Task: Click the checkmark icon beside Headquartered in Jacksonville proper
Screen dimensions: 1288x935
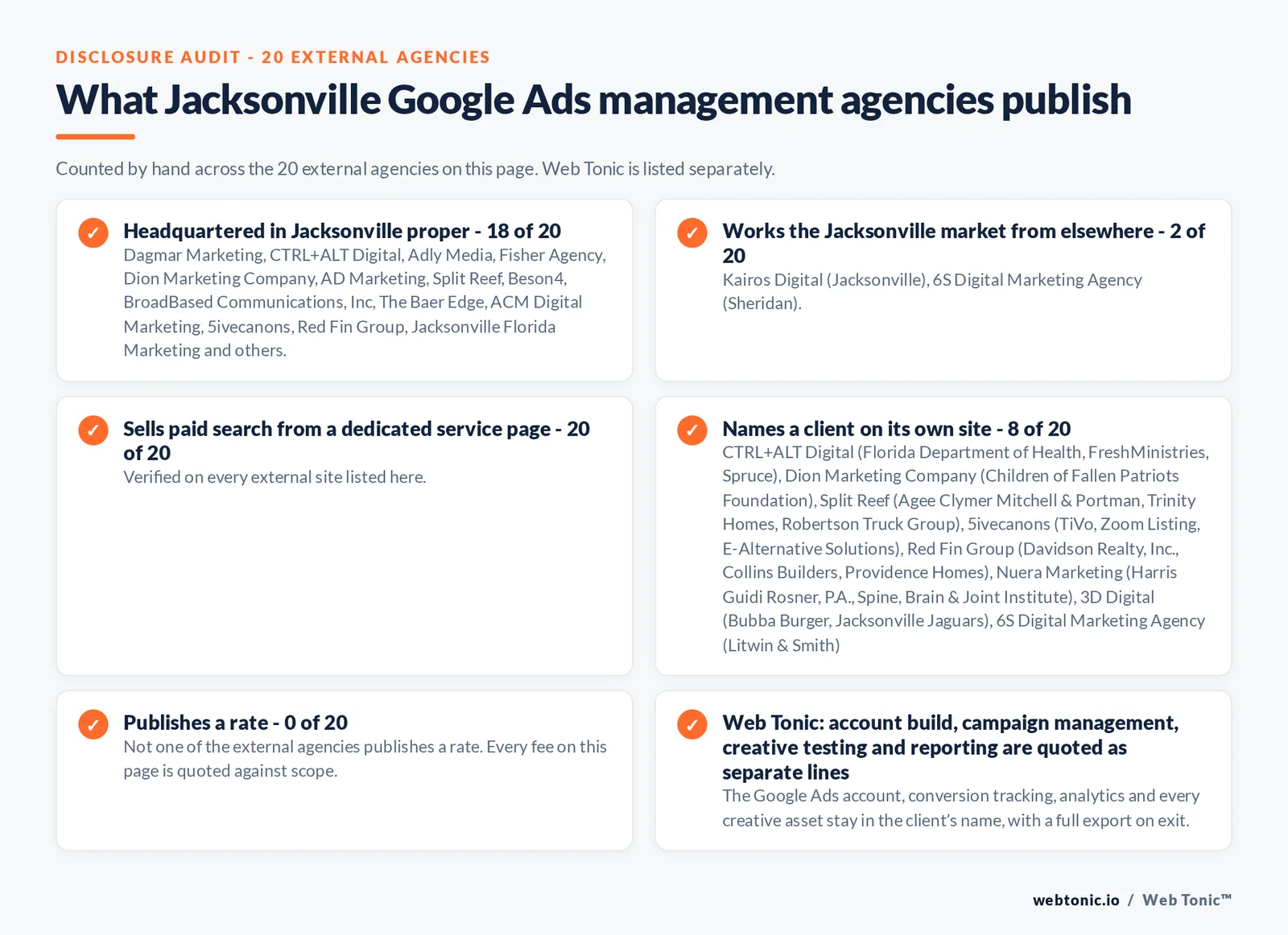Action: pyautogui.click(x=93, y=233)
